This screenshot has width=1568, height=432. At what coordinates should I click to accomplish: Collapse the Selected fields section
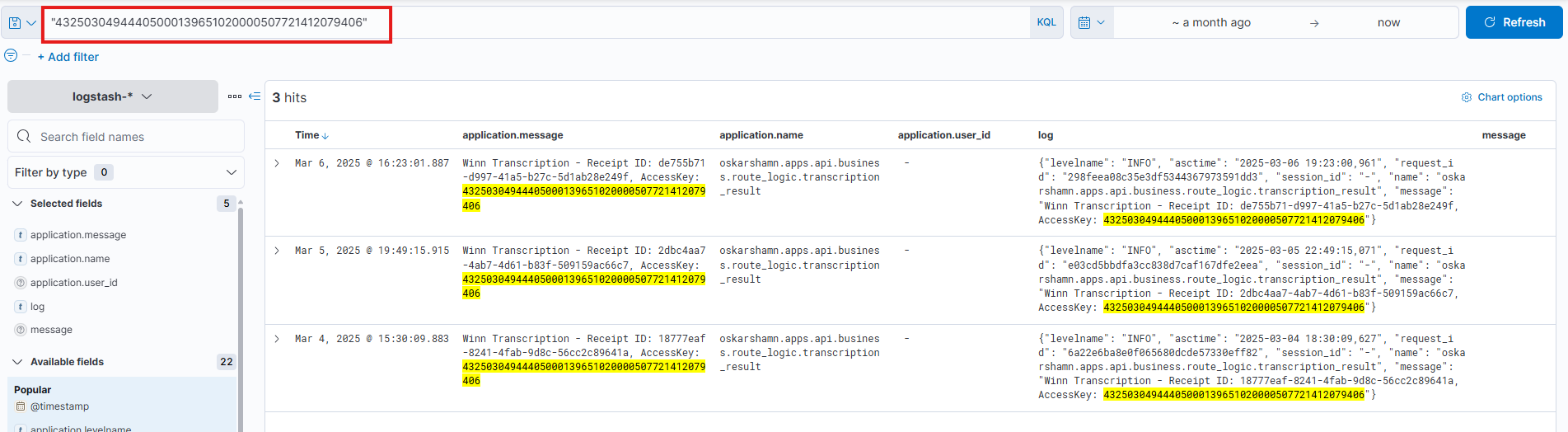coord(17,204)
